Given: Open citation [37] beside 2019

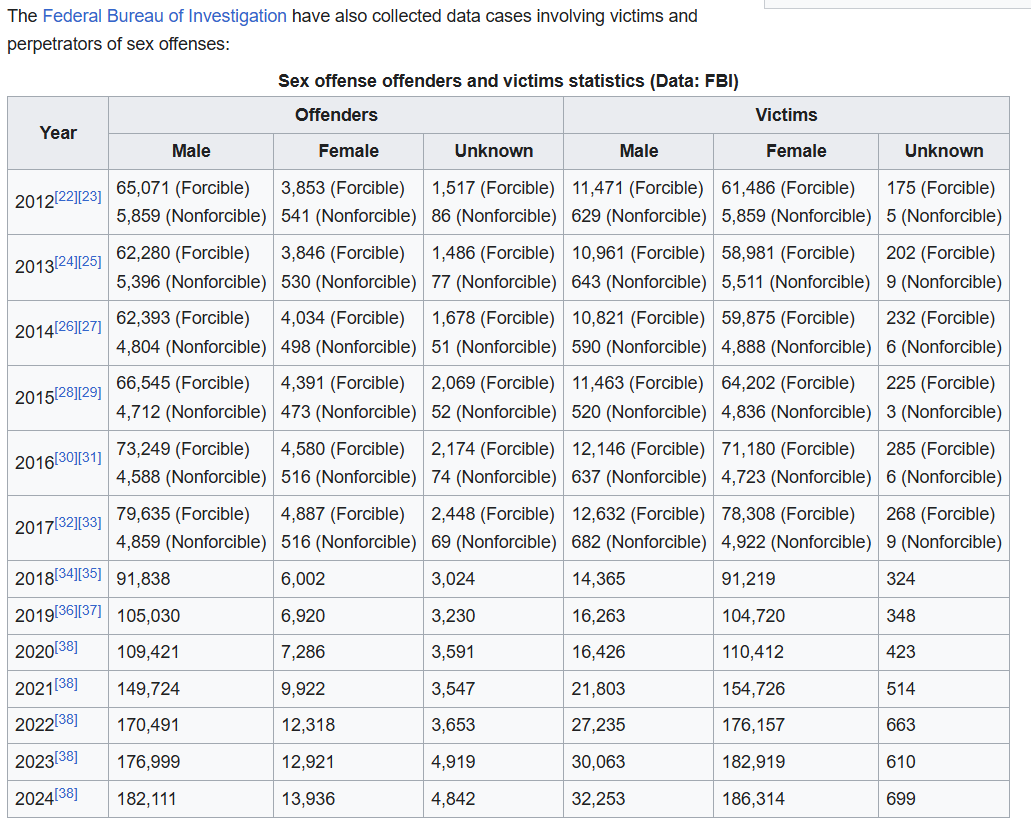Looking at the screenshot, I should coord(90,610).
